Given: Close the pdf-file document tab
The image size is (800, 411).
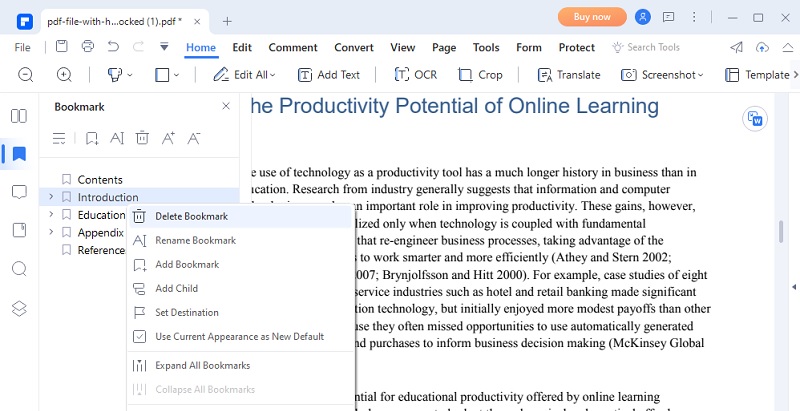Looking at the screenshot, I should coord(197,21).
